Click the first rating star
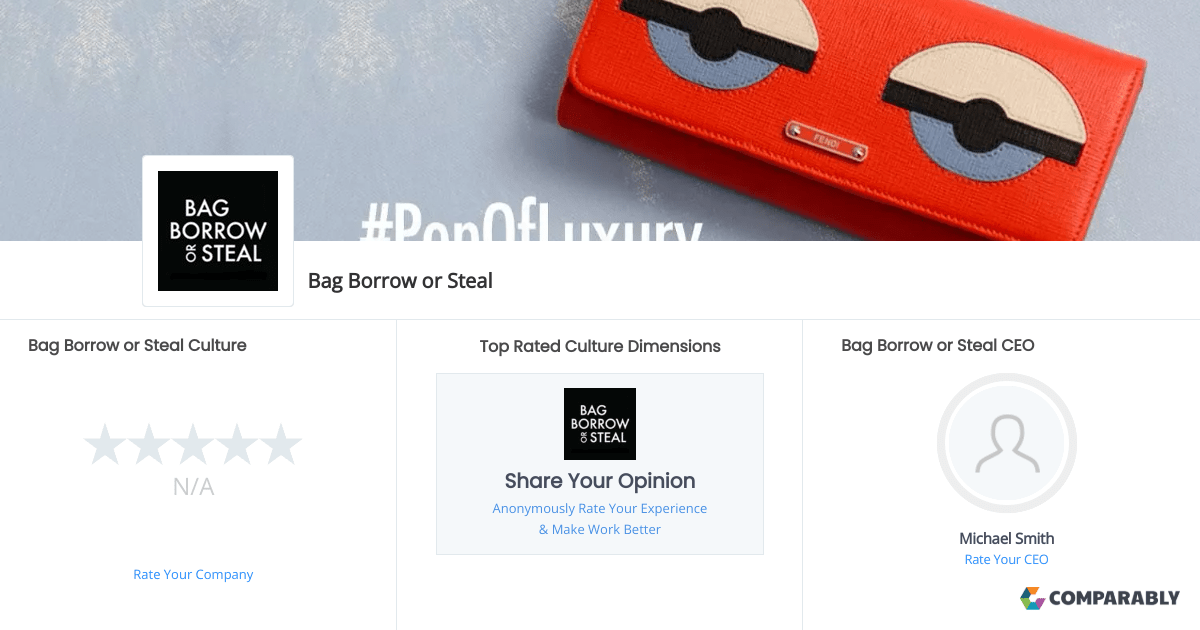Screen dimensions: 1200x630 click(x=105, y=444)
